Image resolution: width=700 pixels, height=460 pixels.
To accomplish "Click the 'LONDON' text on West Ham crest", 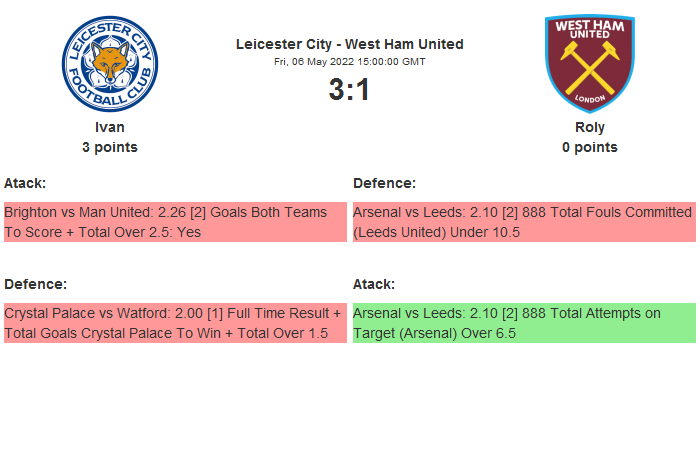I will [x=589, y=101].
